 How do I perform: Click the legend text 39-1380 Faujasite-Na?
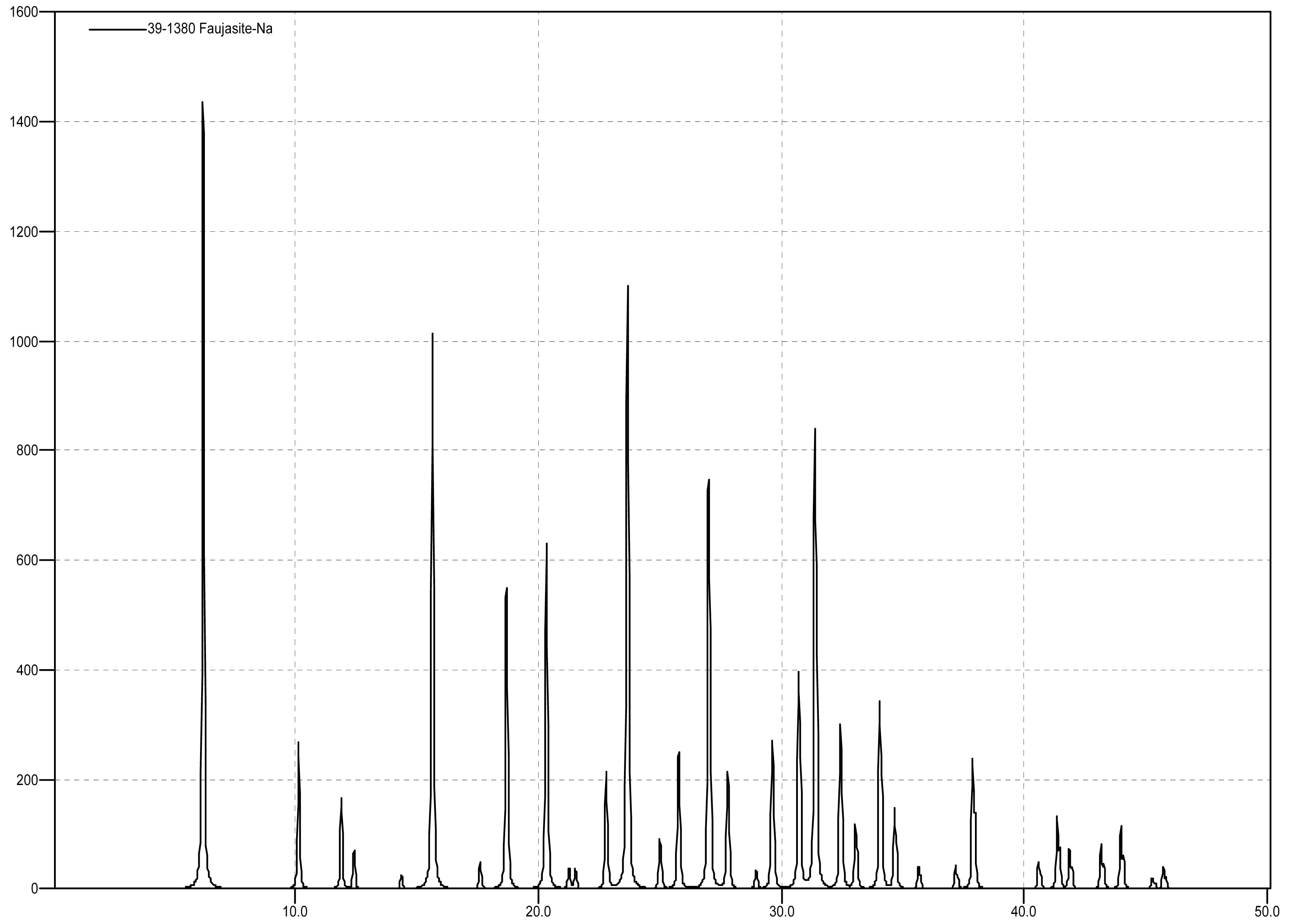point(210,29)
